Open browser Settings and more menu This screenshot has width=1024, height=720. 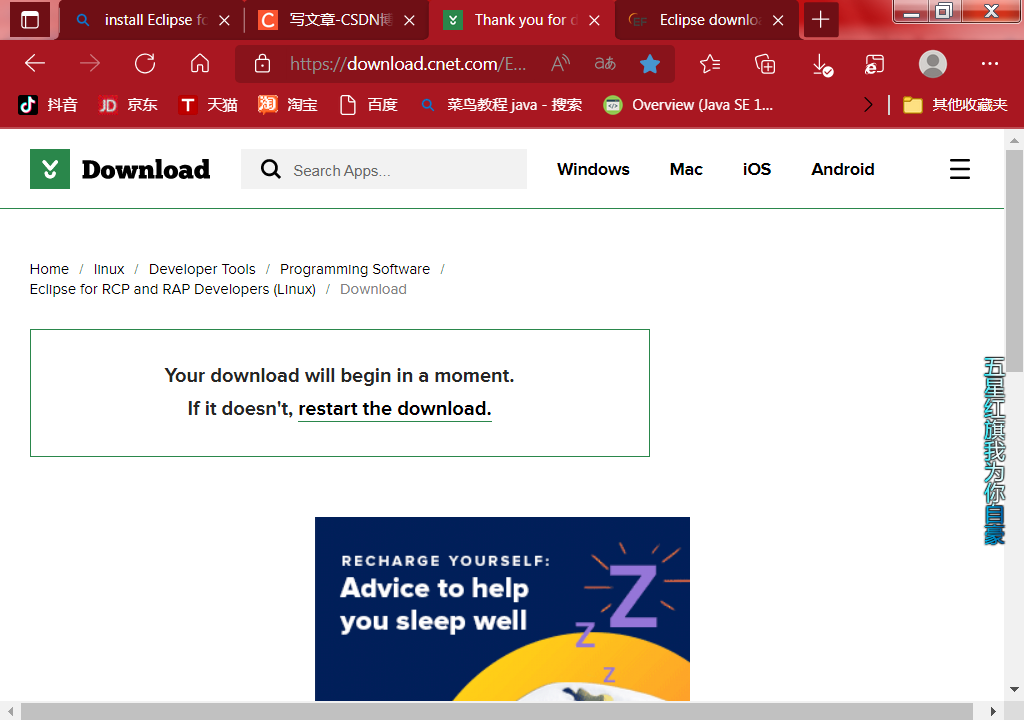(x=989, y=64)
